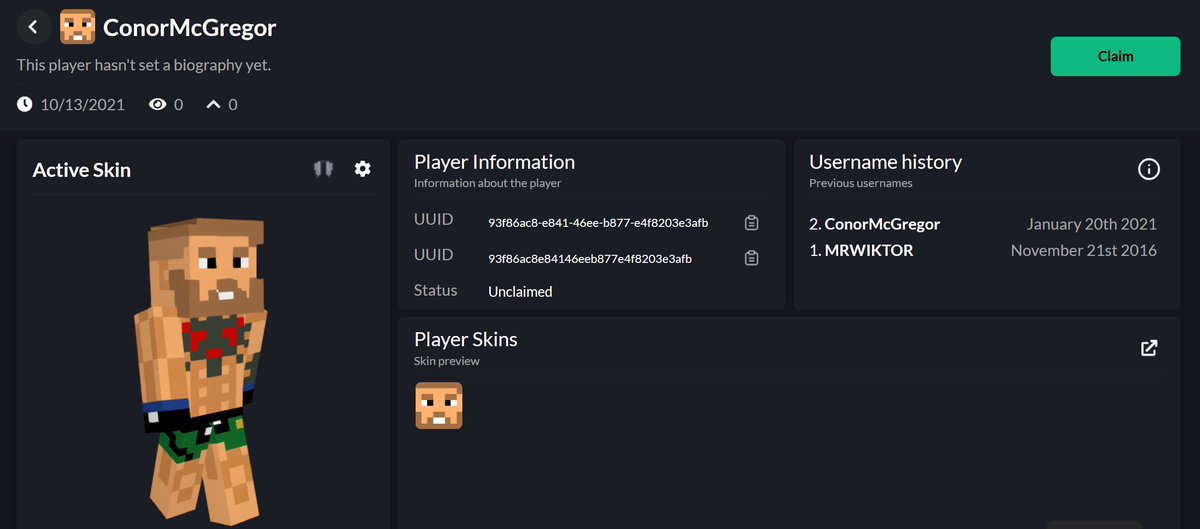Click the date November 21st 2016
Viewport: 1200px width, 529px height.
click(x=1084, y=250)
